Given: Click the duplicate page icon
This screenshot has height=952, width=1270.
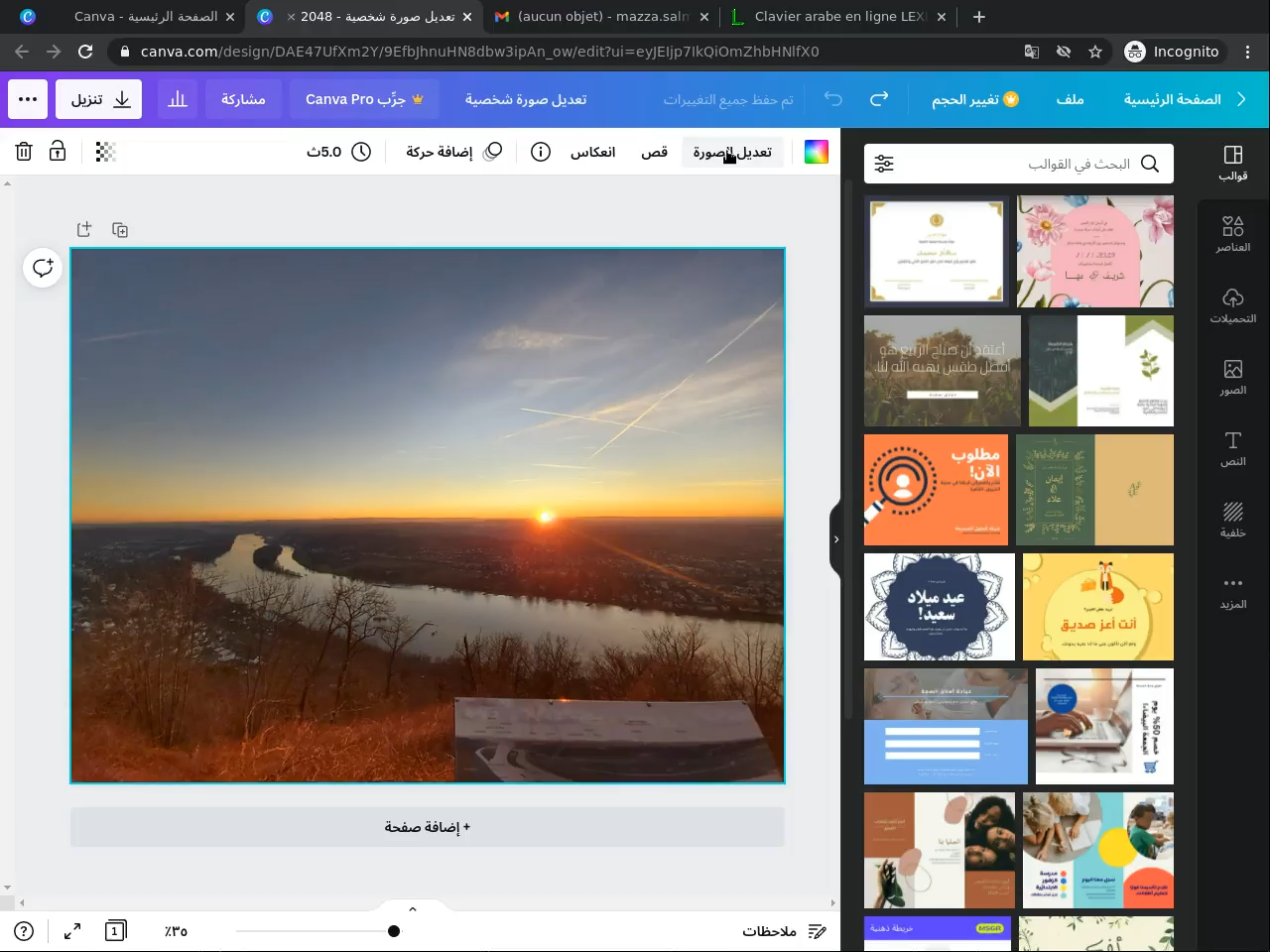Looking at the screenshot, I should click(x=120, y=230).
